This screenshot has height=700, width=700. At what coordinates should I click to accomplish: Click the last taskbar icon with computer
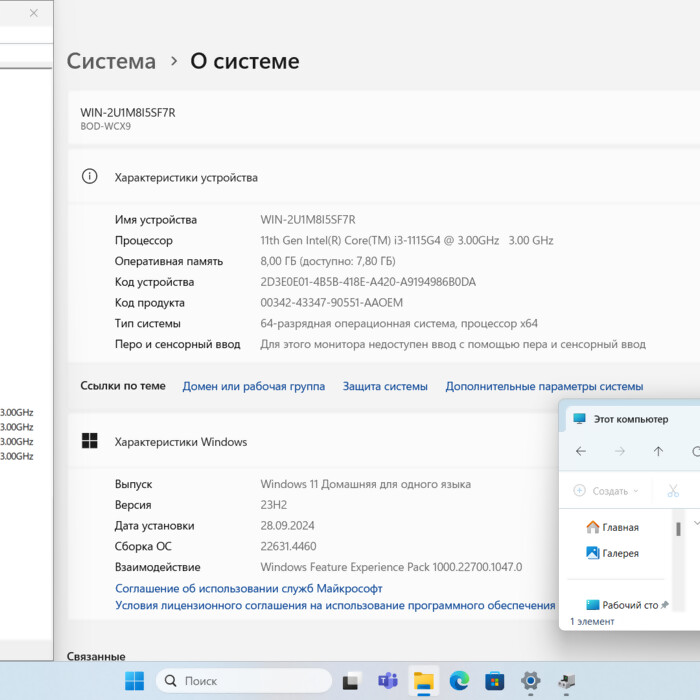point(566,681)
